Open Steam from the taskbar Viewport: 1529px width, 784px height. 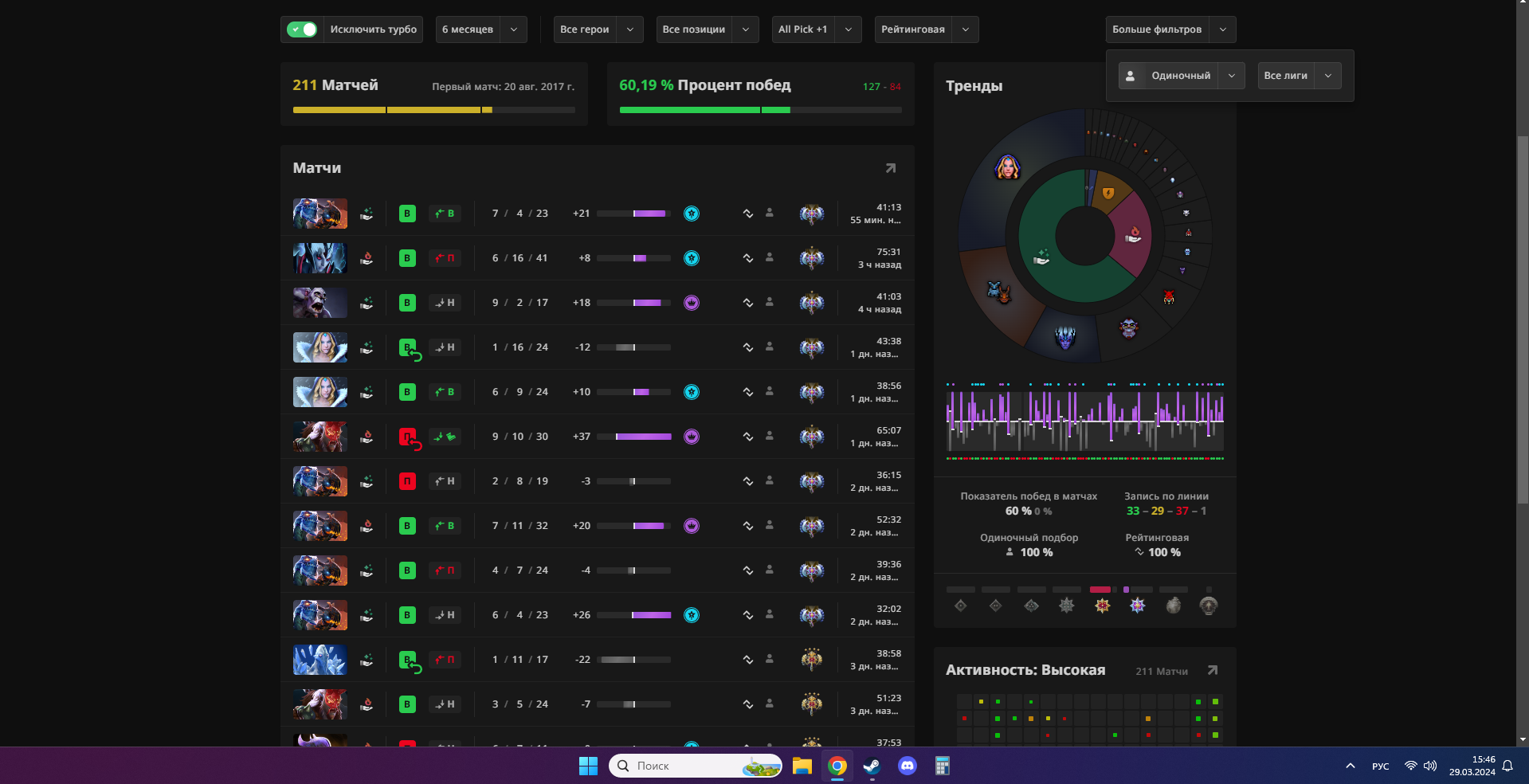pos(872,766)
